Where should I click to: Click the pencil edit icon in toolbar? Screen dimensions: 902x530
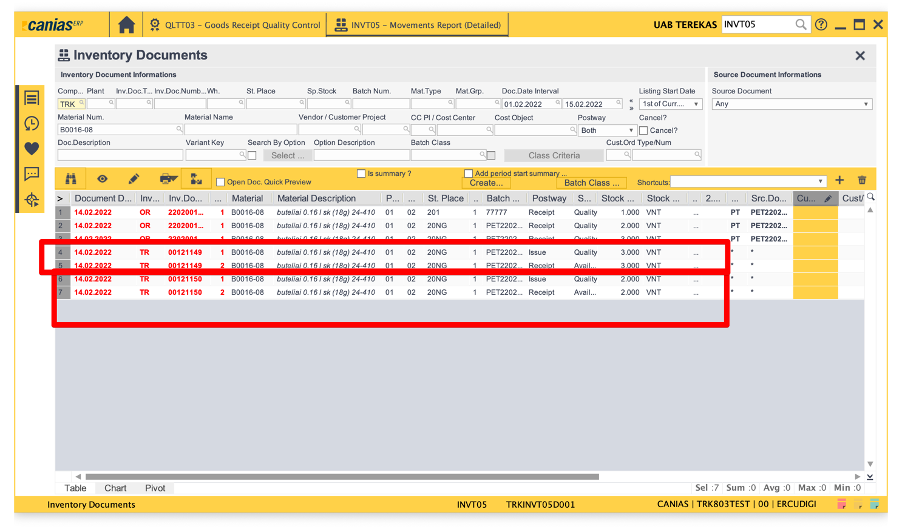(133, 179)
